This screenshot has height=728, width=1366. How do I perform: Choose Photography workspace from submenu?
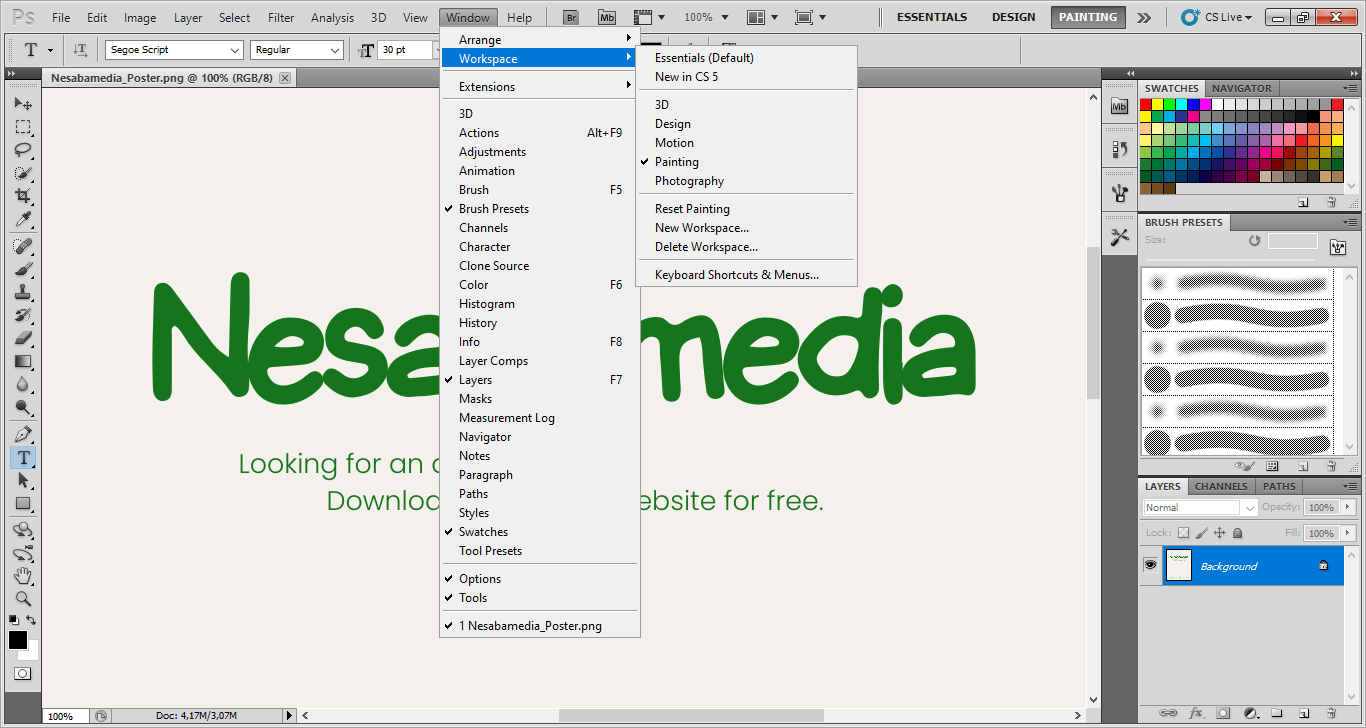click(x=689, y=181)
